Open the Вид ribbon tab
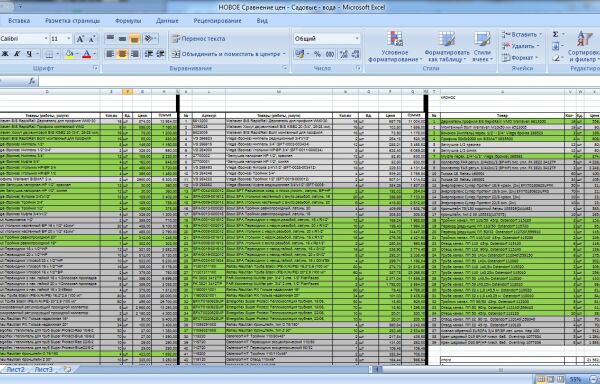600x384 pixels. (x=262, y=21)
